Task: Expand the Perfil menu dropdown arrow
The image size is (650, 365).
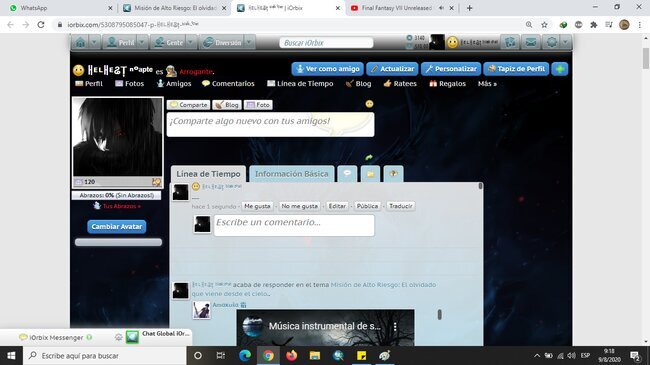Action: click(142, 42)
